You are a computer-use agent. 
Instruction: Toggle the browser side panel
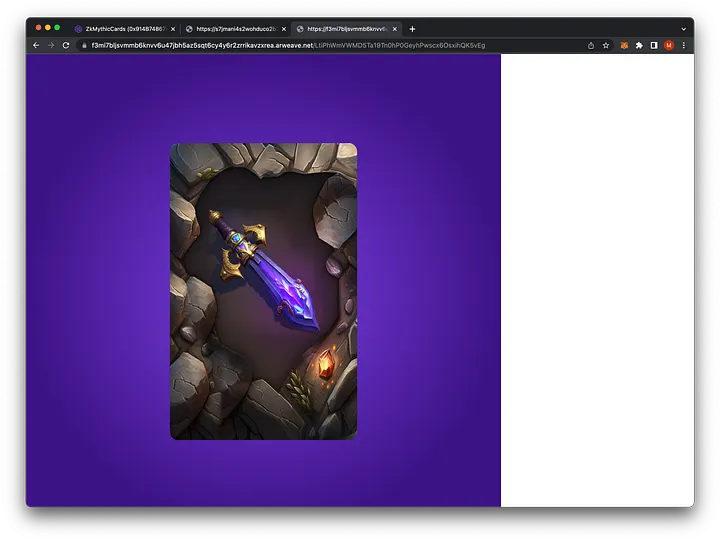coord(654,45)
